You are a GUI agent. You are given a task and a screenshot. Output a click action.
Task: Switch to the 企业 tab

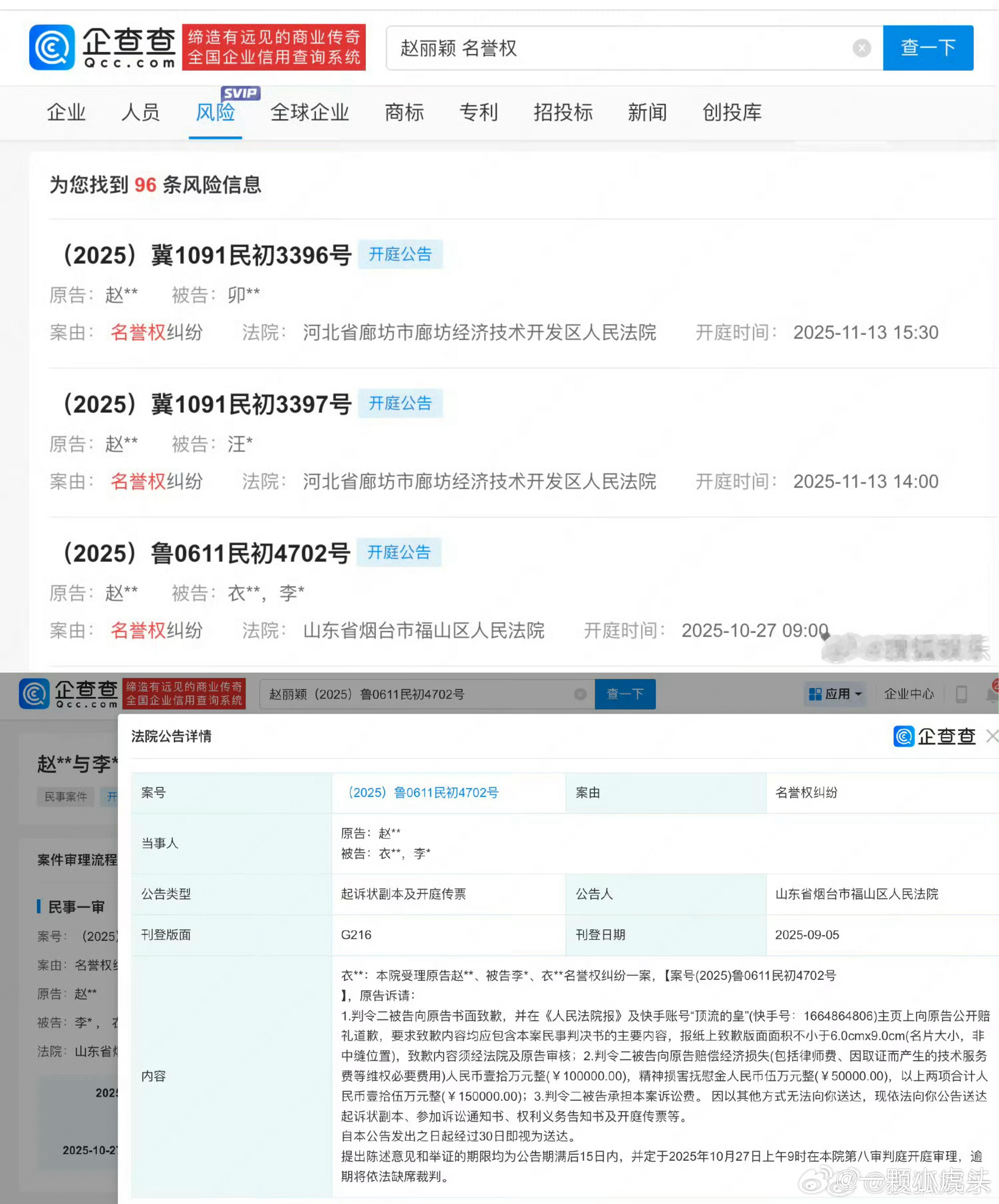[x=66, y=112]
